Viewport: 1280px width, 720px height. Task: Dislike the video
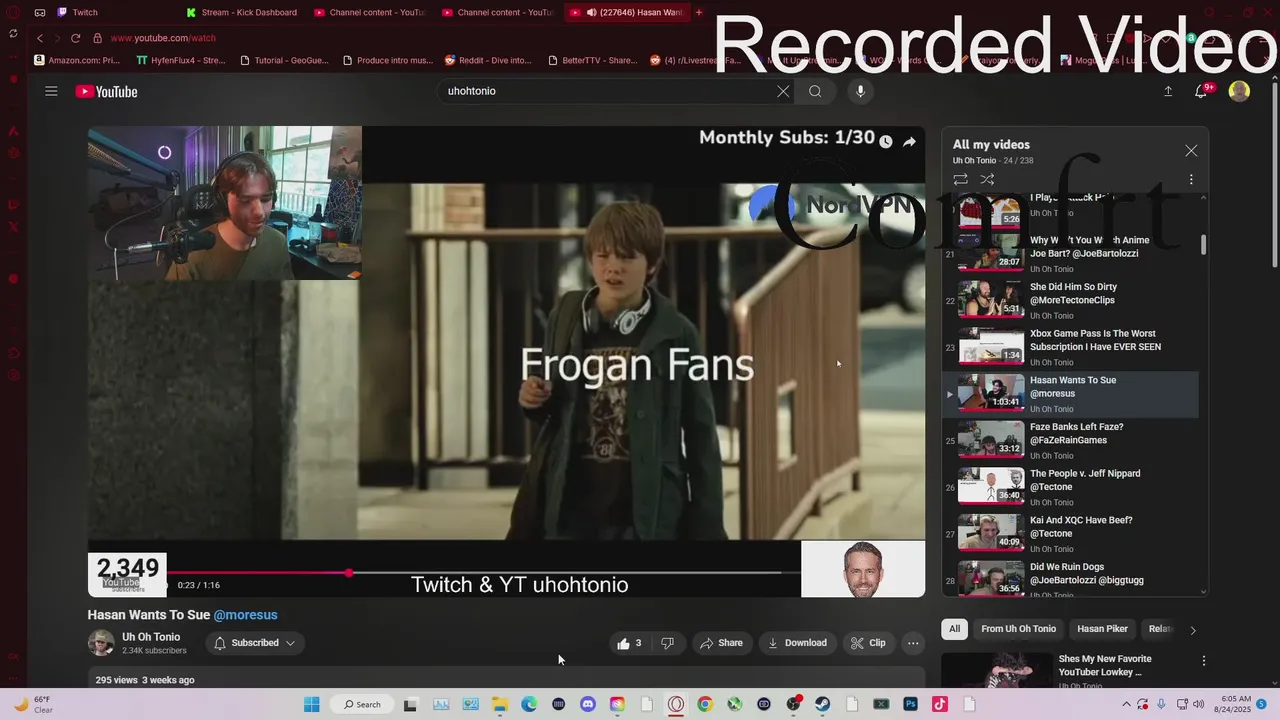[x=668, y=643]
